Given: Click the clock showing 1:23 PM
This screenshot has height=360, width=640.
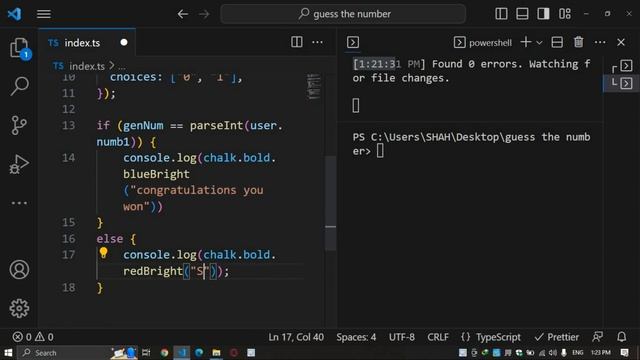Looking at the screenshot, I should (x=600, y=353).
